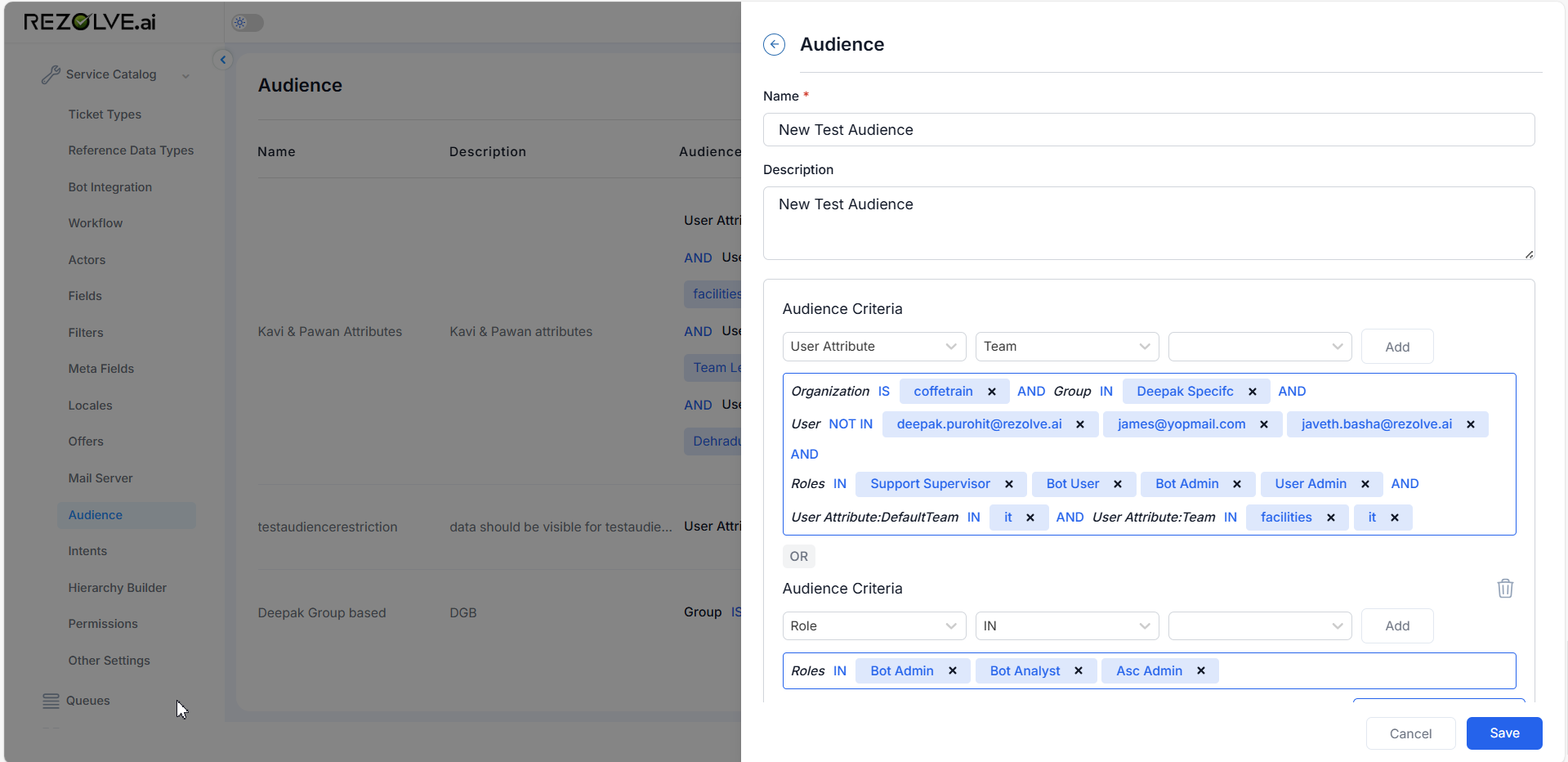Click Add in the first Audience Criteria
This screenshot has width=1568, height=762.
pyautogui.click(x=1397, y=347)
